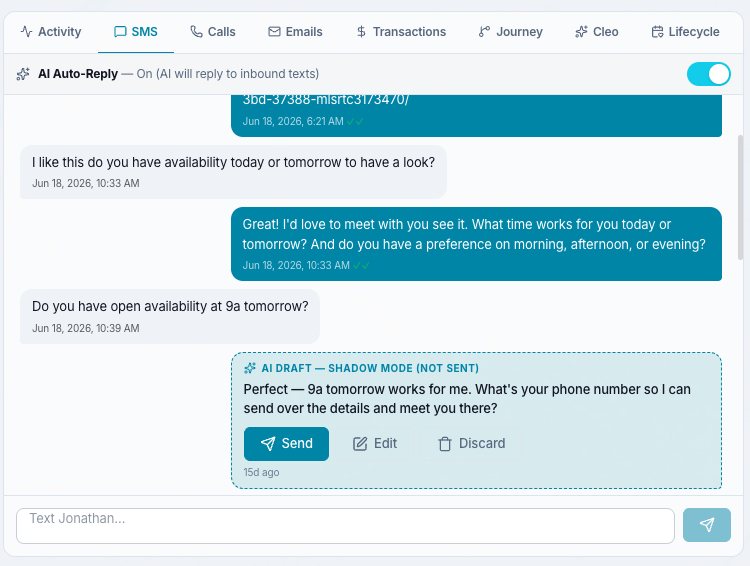The width and height of the screenshot is (750, 566).
Task: Click the message thread scrollbar
Action: pos(740,198)
